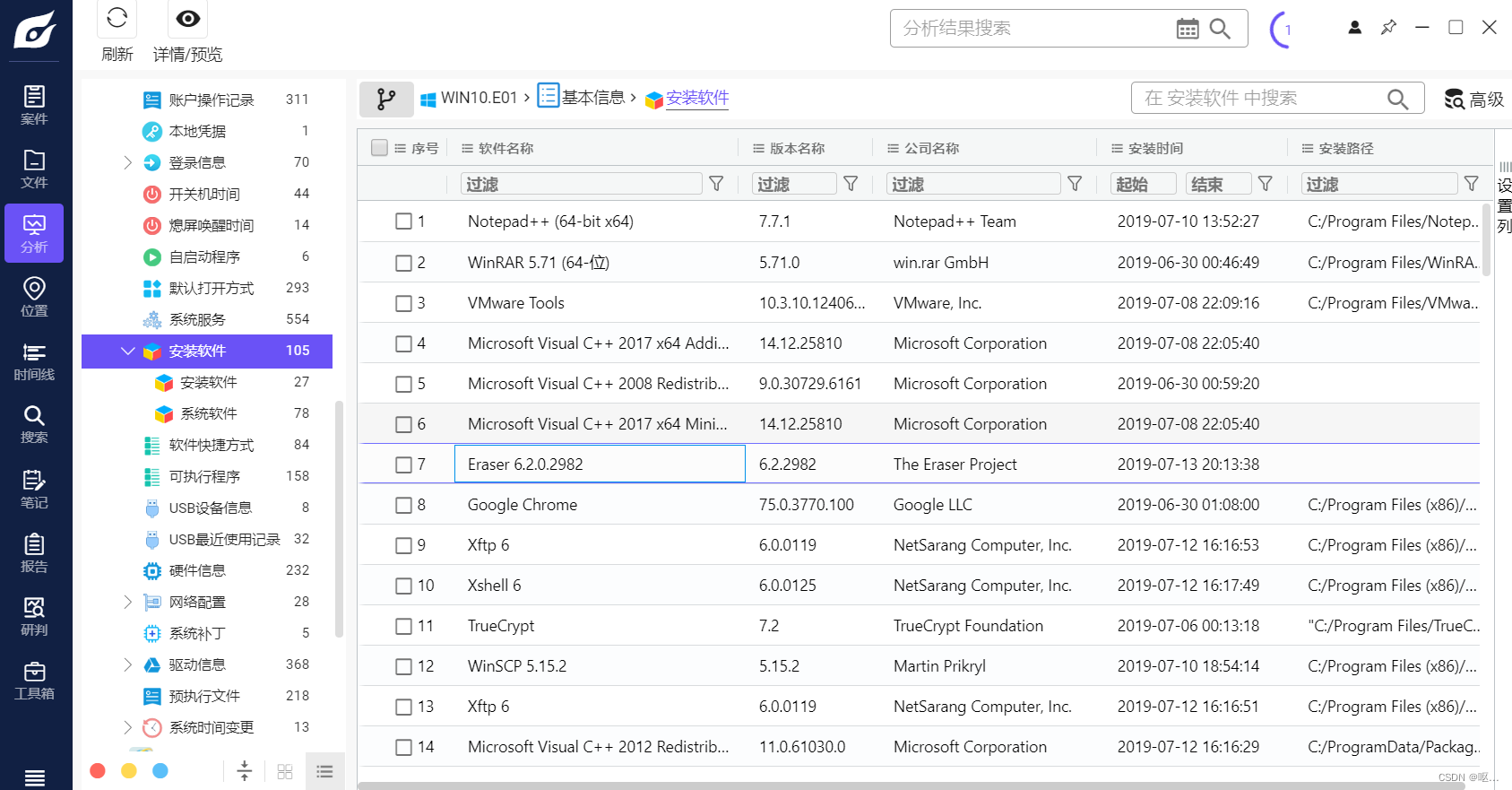
Task: Expand the 登录信息 tree node
Action: [x=127, y=162]
